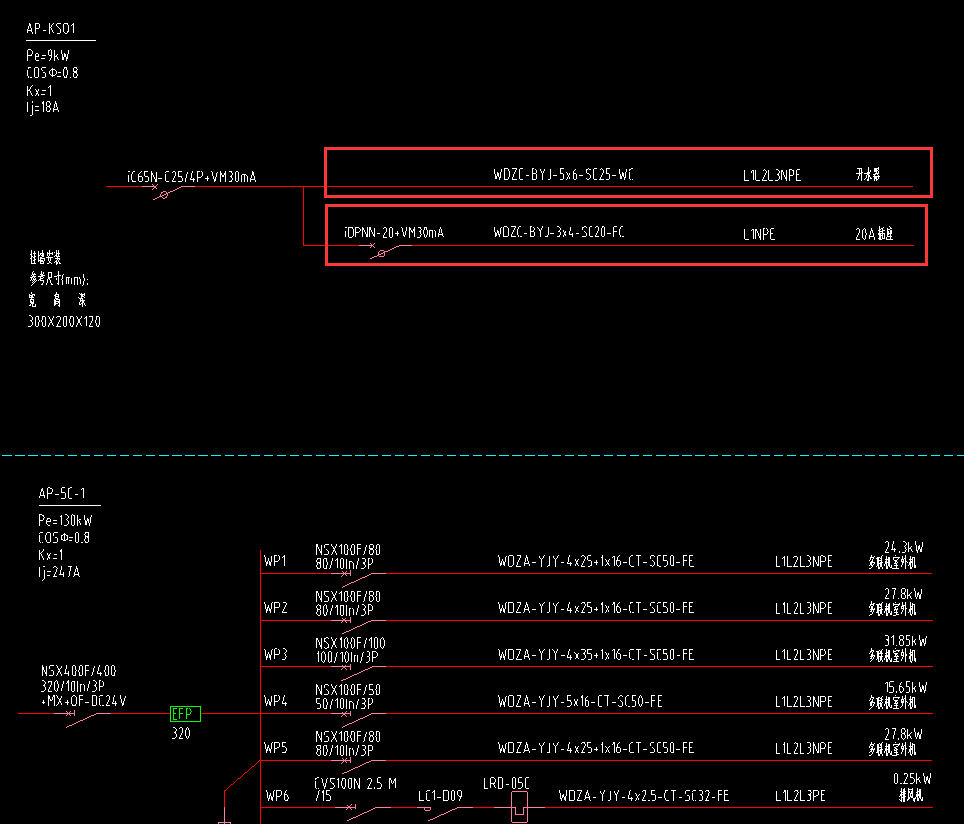Select the L1L2L3PE phase label on WP6
The height and width of the screenshot is (824, 964).
(800, 796)
